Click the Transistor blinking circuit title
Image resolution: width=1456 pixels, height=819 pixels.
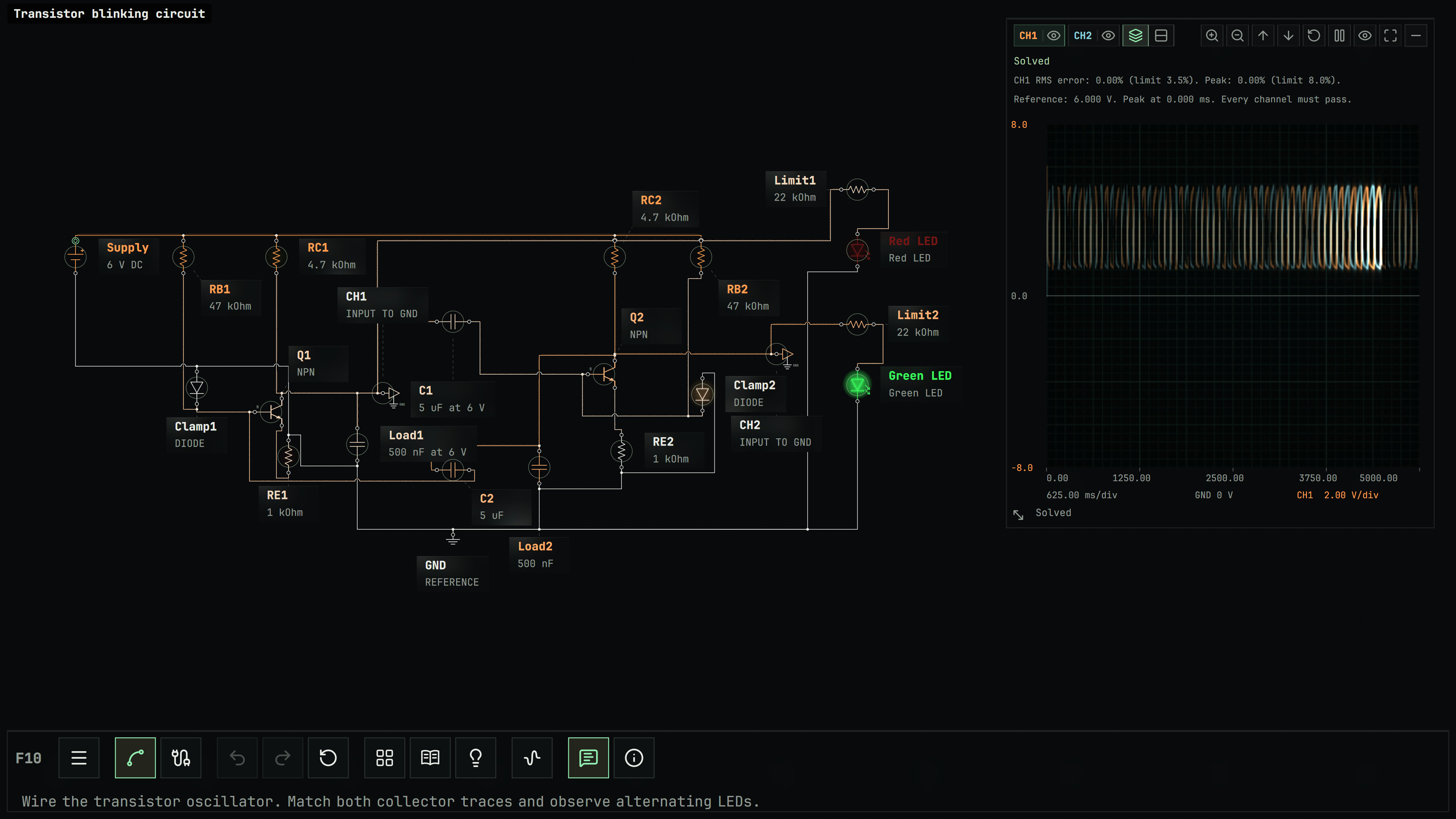109,14
